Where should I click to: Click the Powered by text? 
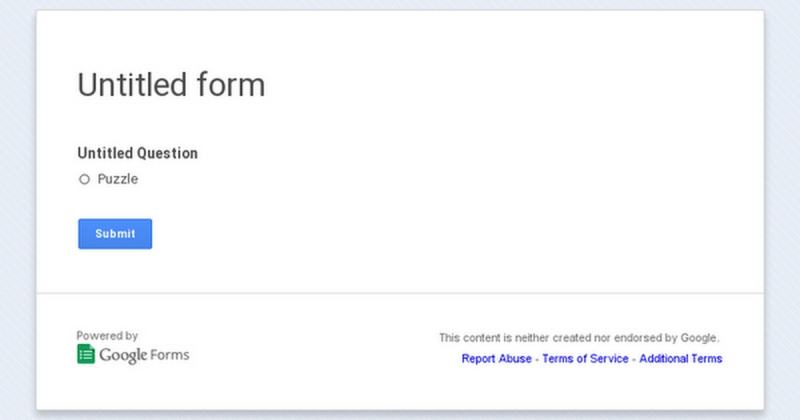(x=107, y=336)
